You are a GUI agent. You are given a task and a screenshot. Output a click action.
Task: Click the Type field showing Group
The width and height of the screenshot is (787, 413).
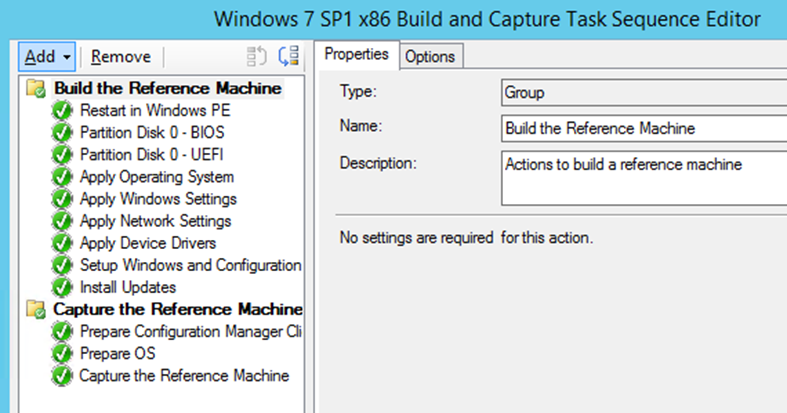(644, 92)
